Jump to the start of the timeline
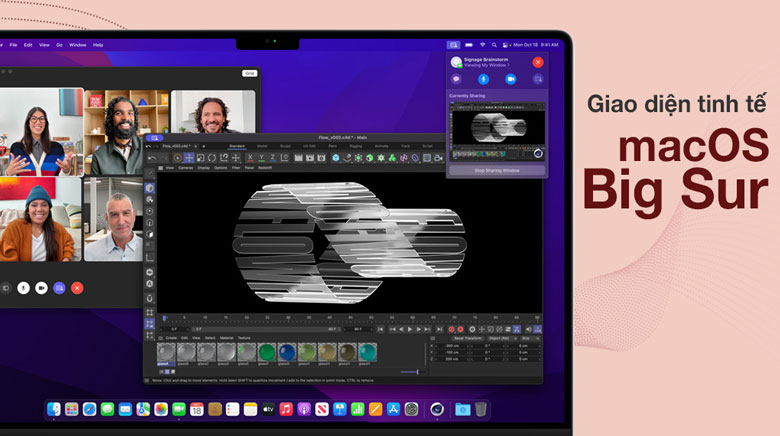780x436 pixels. [x=381, y=329]
